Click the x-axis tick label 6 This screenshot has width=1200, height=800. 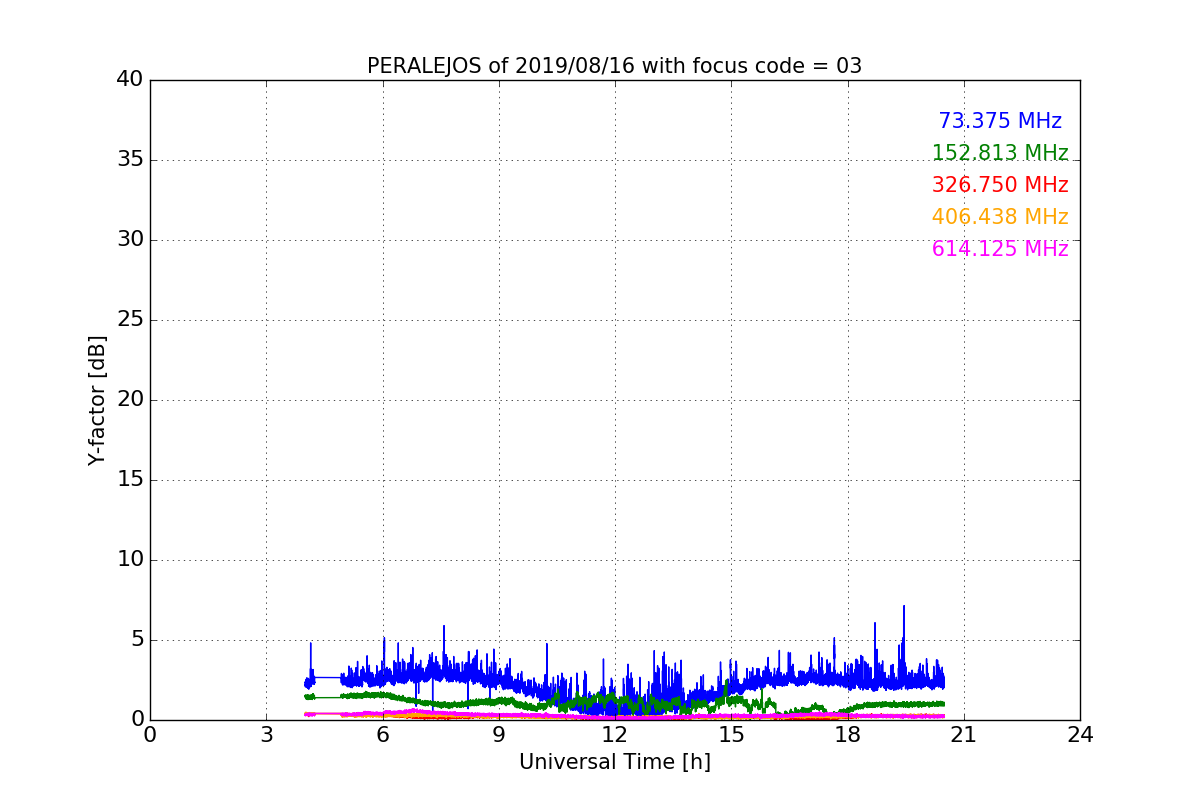(x=382, y=735)
